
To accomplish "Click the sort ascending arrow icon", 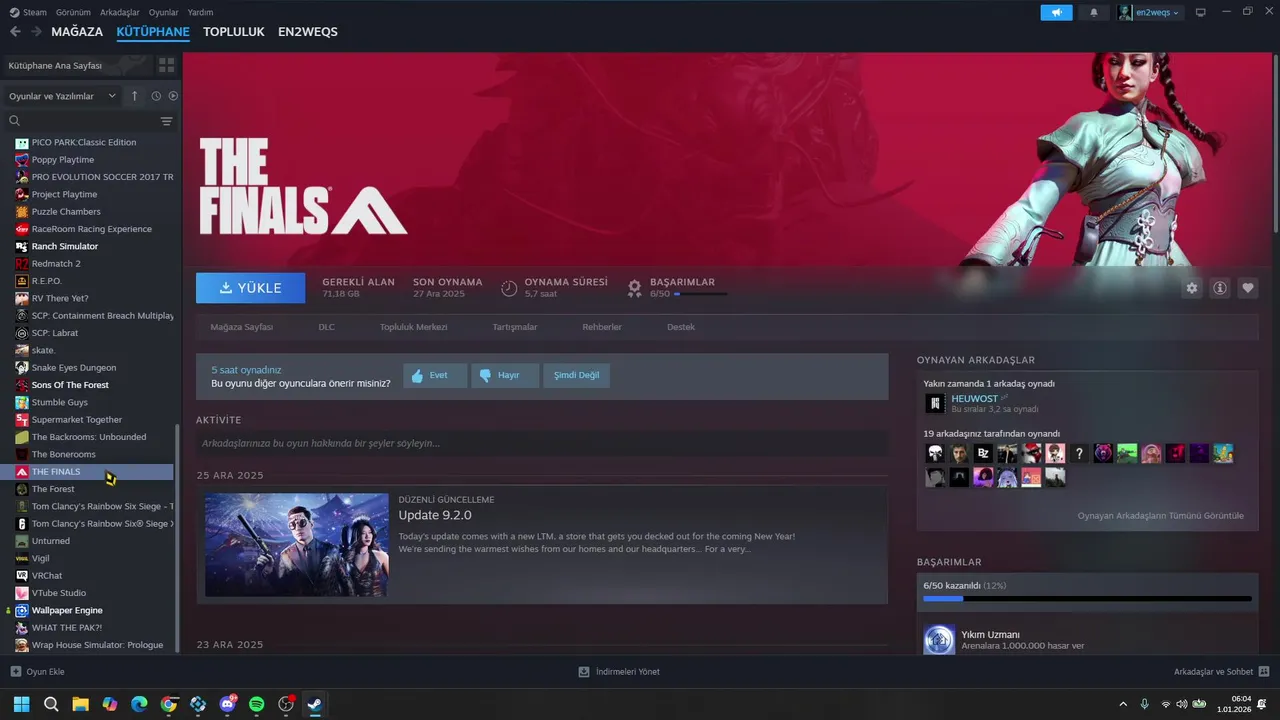I will pos(135,96).
